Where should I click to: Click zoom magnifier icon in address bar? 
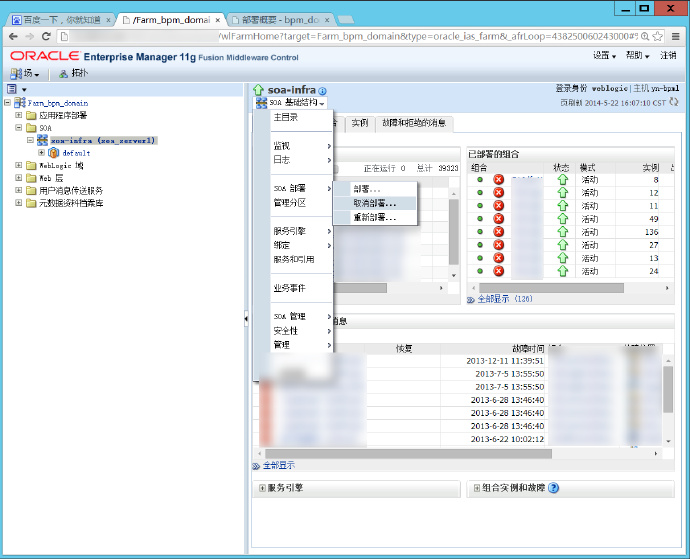pyautogui.click(x=645, y=37)
